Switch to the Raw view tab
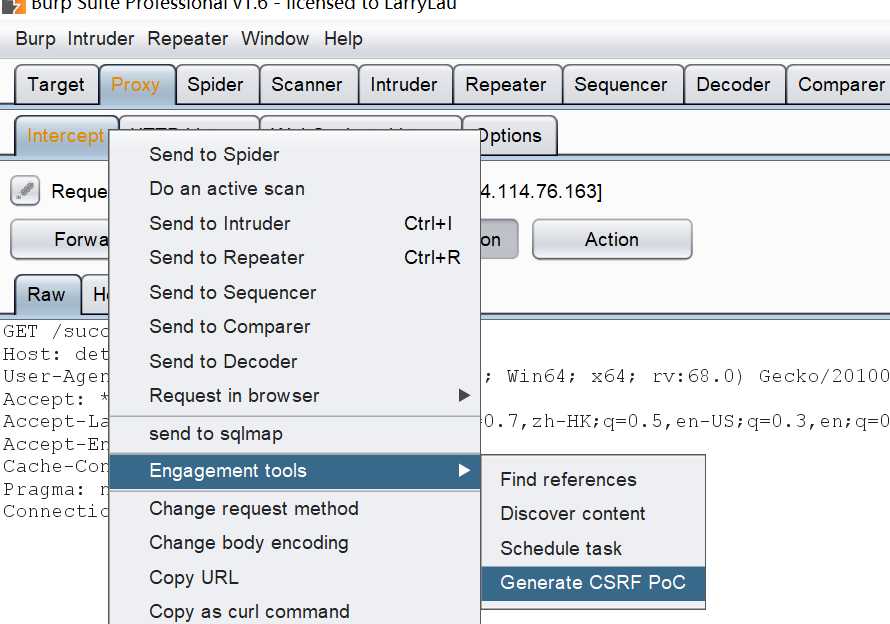Viewport: 890px width, 624px height. click(x=47, y=294)
